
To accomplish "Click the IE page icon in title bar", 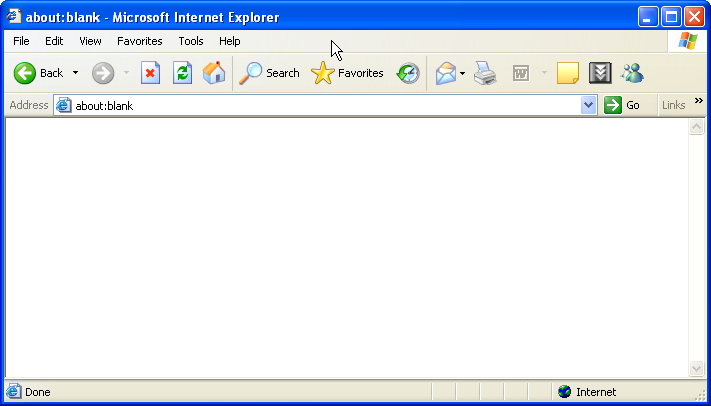I will [x=14, y=17].
